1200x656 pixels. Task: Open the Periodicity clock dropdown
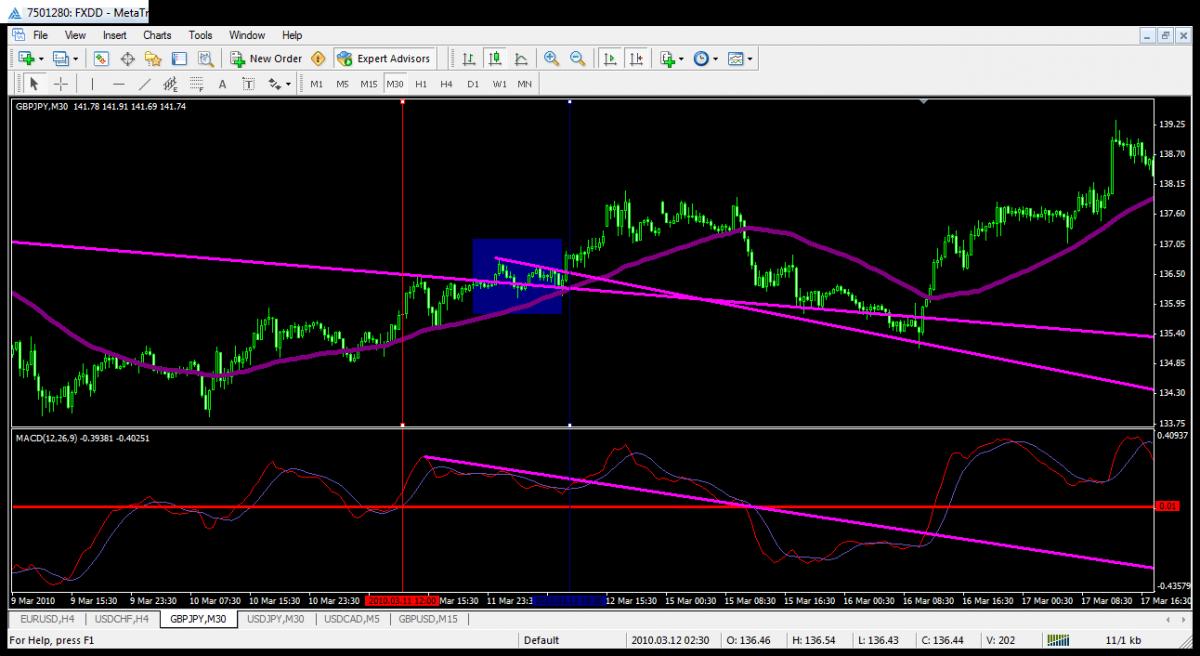(x=705, y=59)
